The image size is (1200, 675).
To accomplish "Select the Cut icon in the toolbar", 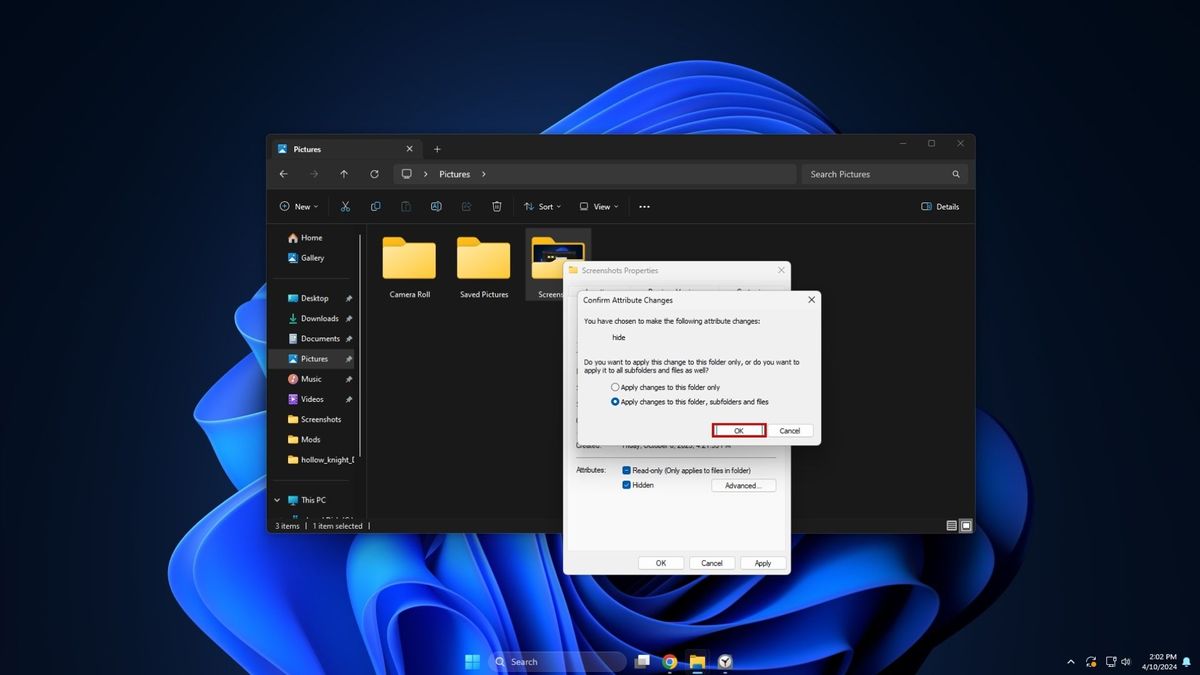I will [x=345, y=206].
